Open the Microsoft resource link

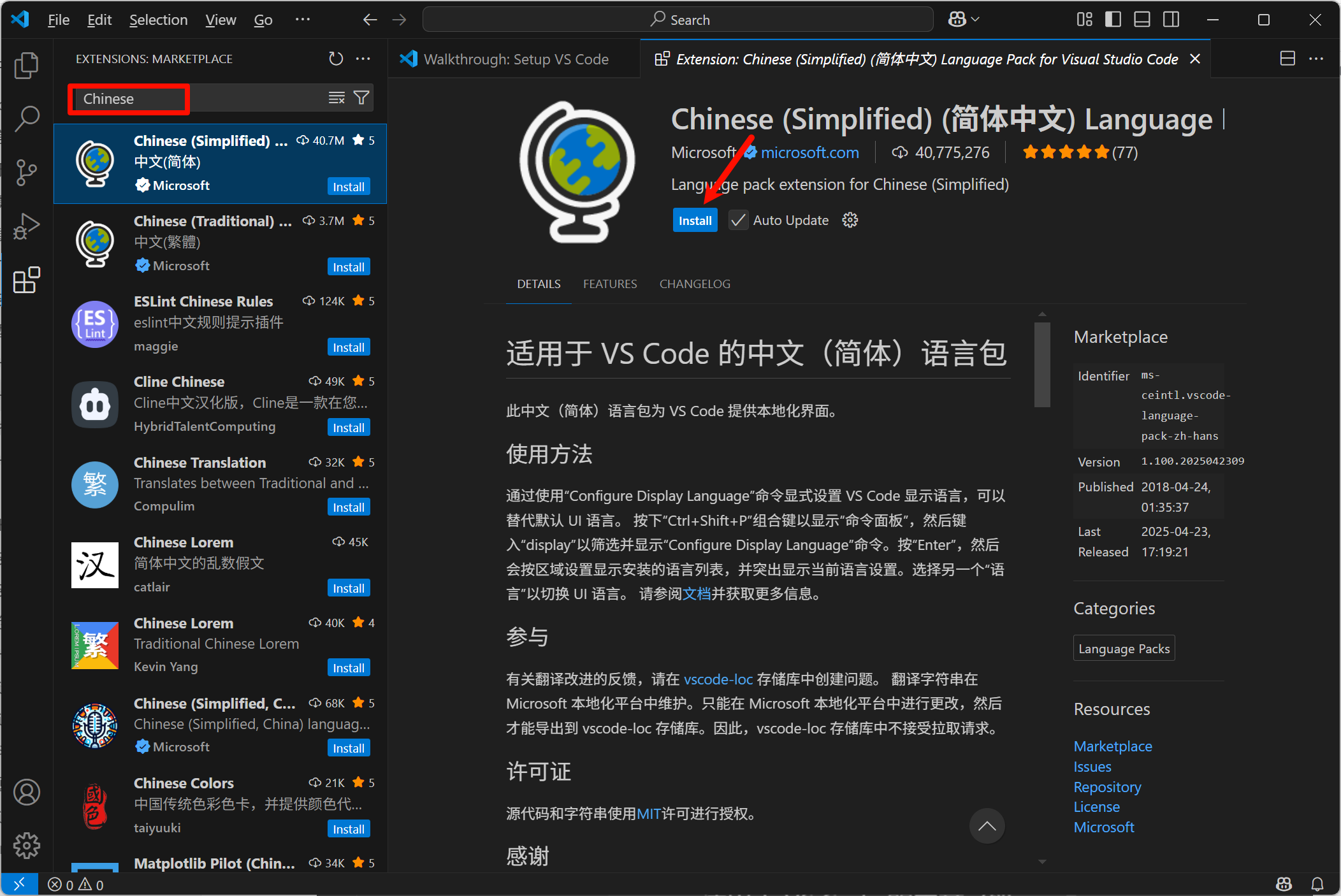pyautogui.click(x=1104, y=827)
